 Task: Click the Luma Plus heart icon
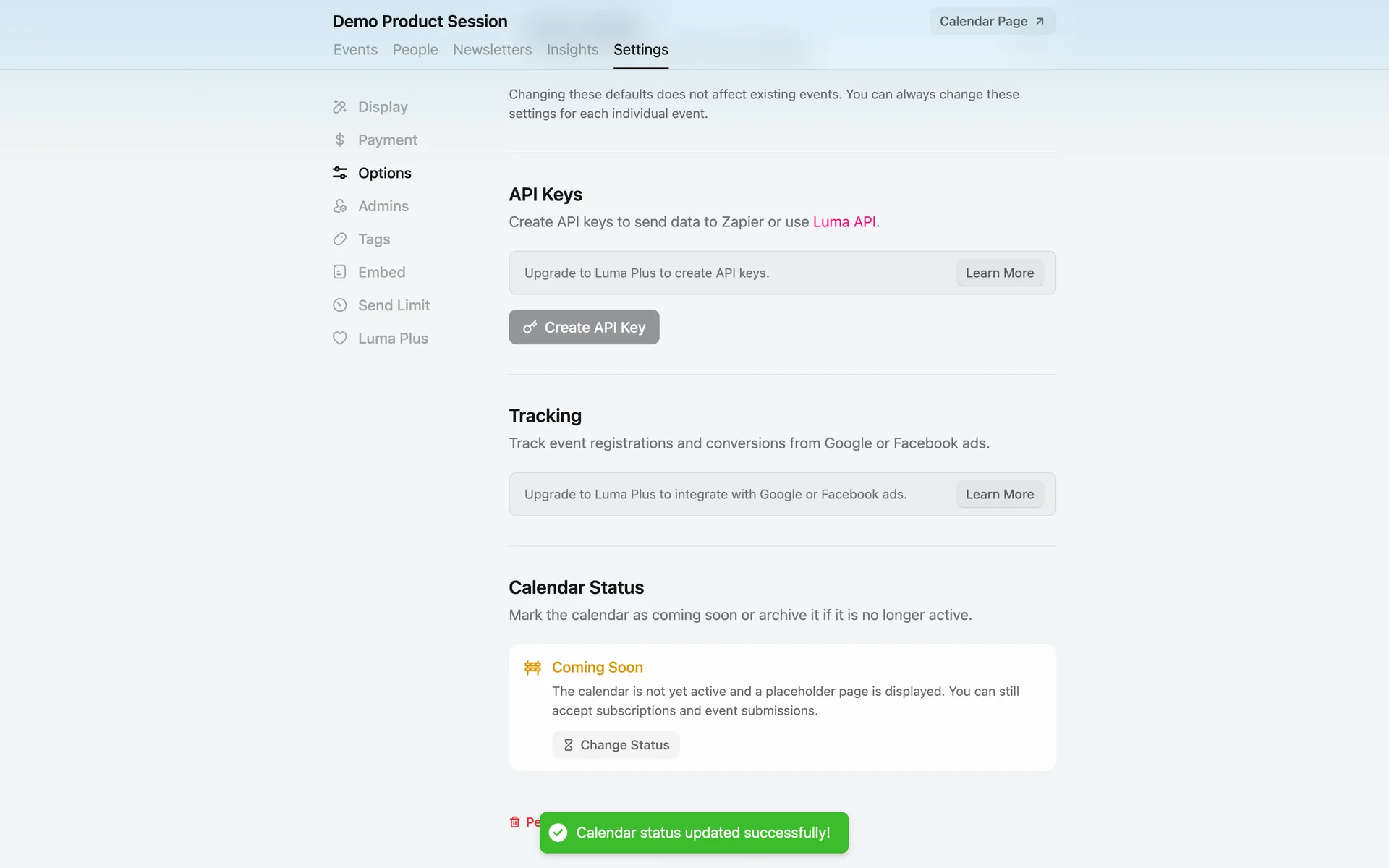(339, 339)
